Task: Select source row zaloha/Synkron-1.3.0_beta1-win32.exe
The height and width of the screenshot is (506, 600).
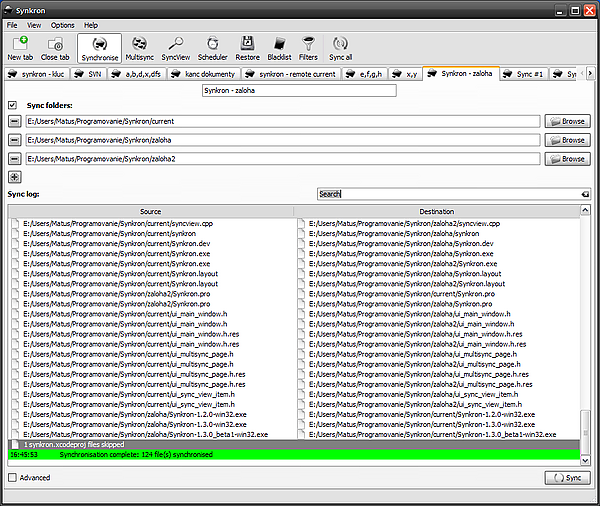Action: point(145,434)
